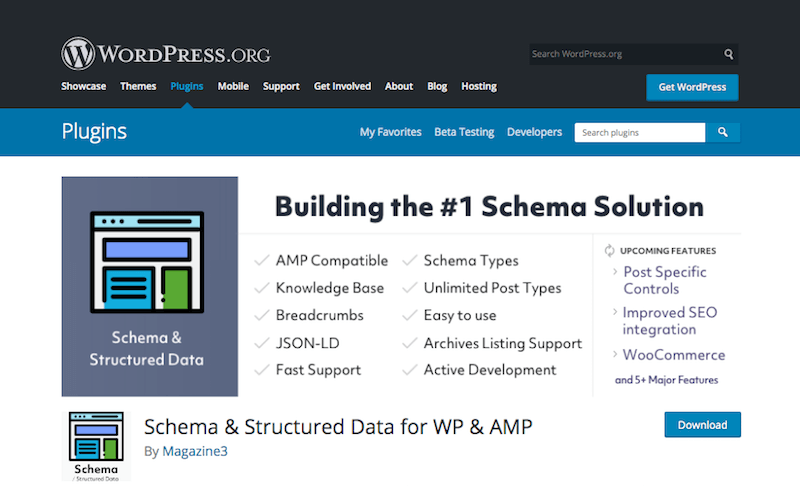800x493 pixels.
Task: Click the WordPress.org search magnifier icon
Action: [x=729, y=54]
